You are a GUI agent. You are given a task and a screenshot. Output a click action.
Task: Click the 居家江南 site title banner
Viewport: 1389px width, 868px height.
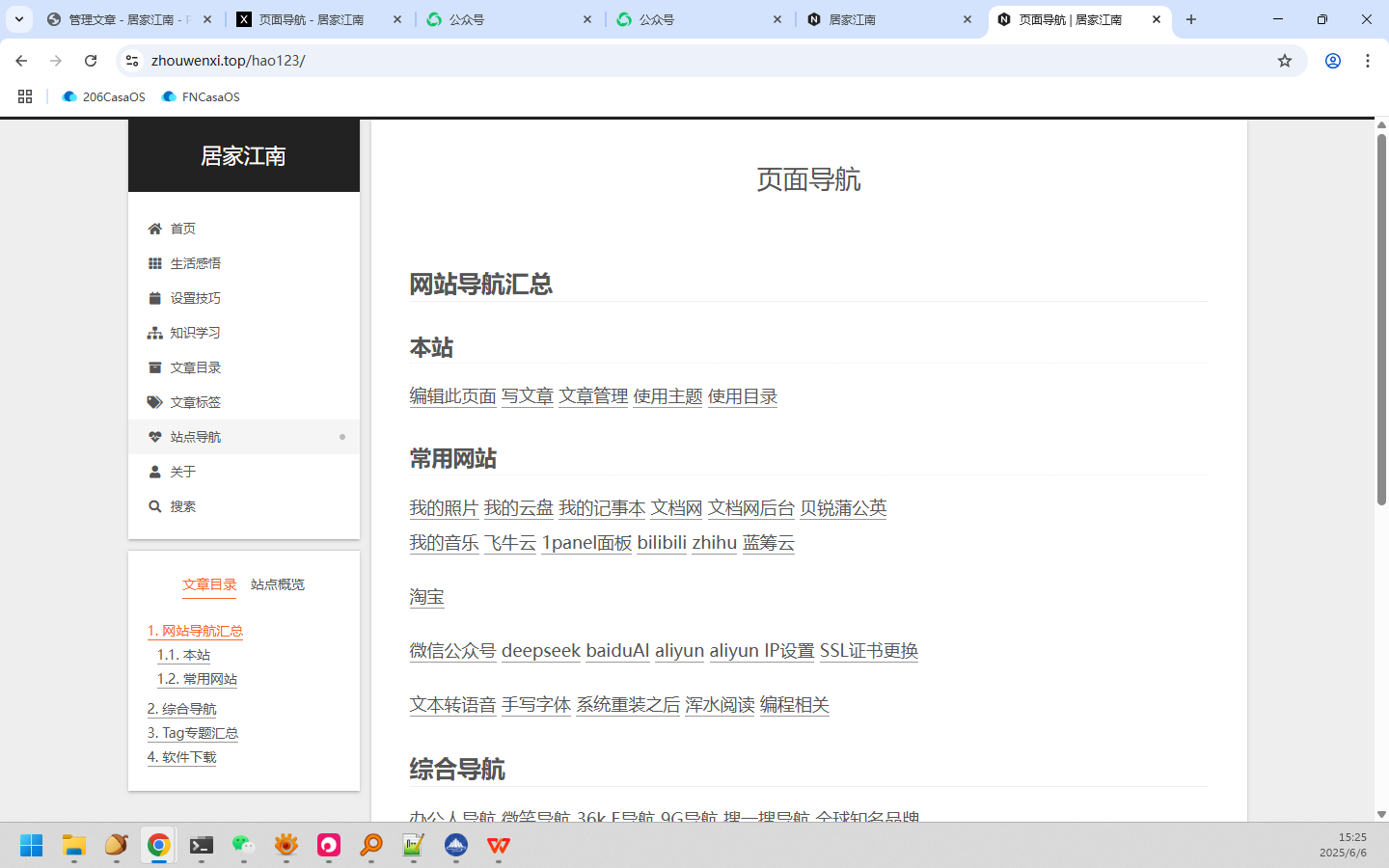244,156
